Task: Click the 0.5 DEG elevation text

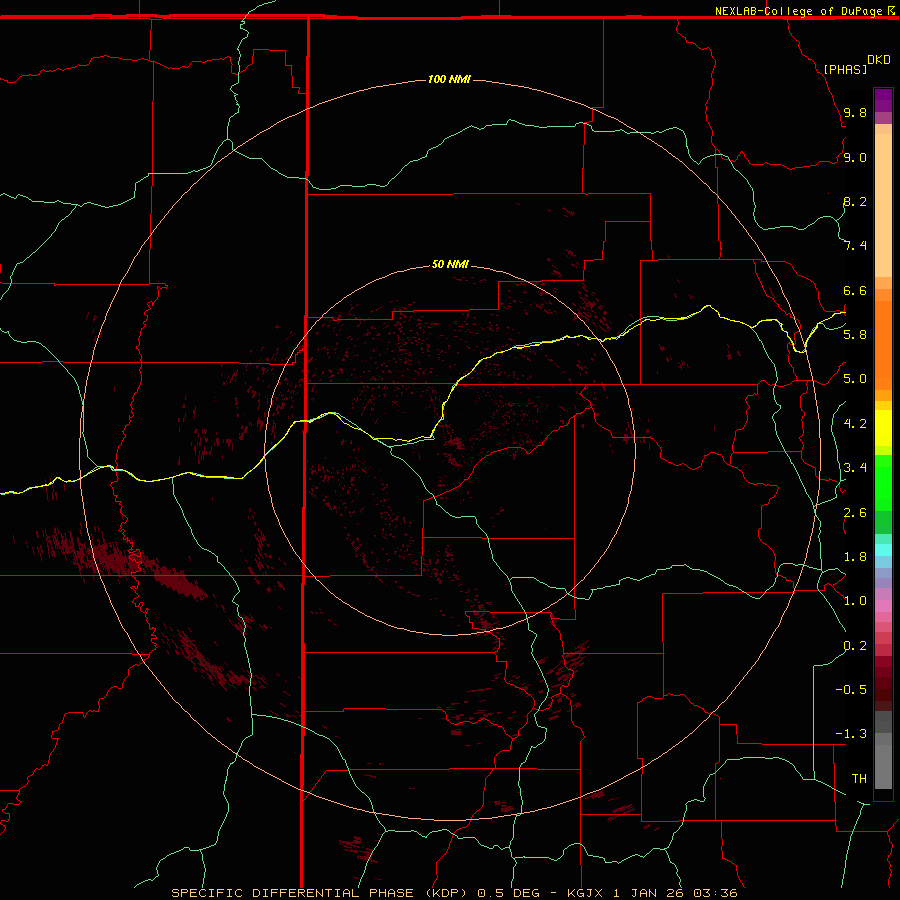Action: 509,893
